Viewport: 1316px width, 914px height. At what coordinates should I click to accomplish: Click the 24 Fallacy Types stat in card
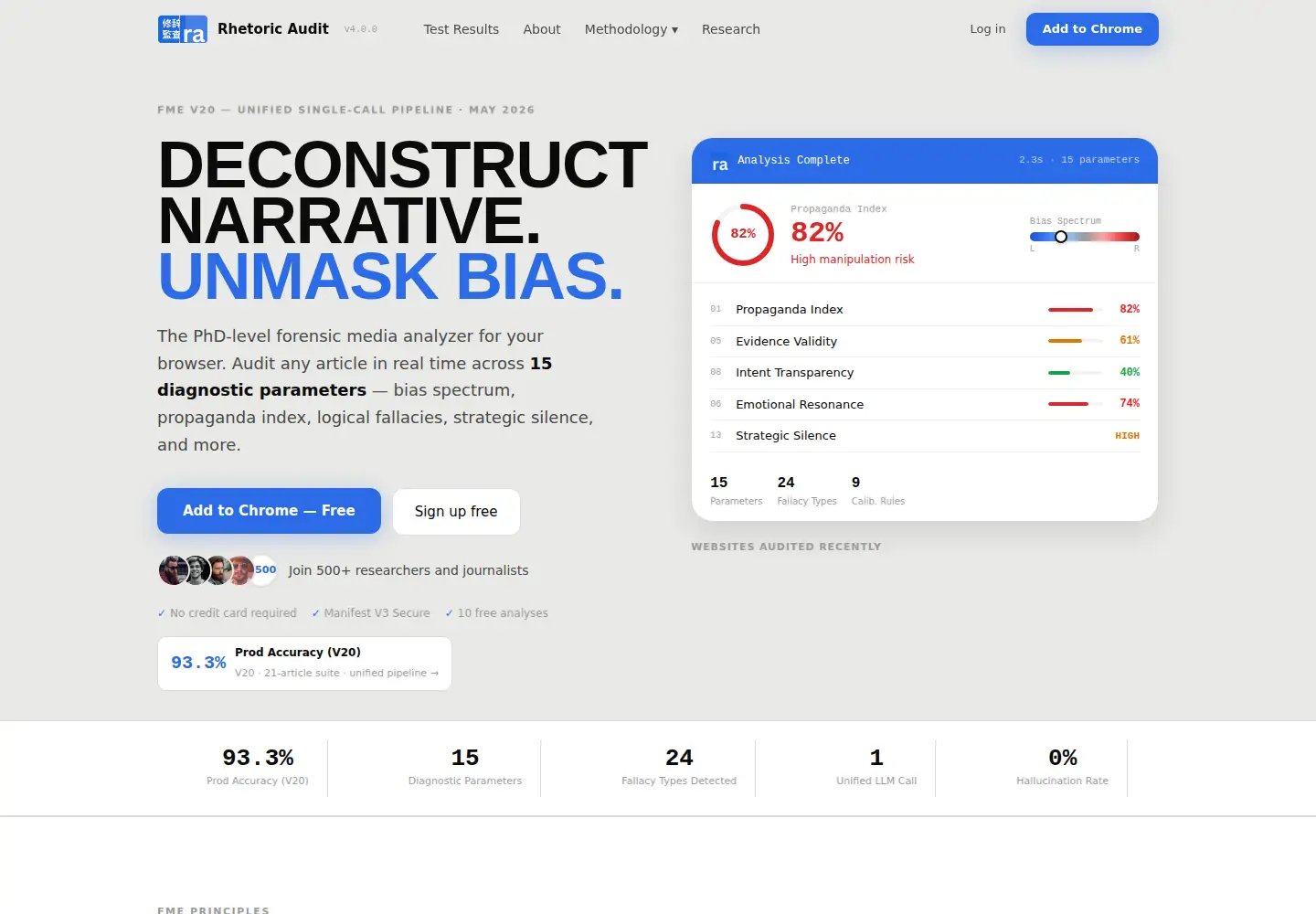[807, 491]
